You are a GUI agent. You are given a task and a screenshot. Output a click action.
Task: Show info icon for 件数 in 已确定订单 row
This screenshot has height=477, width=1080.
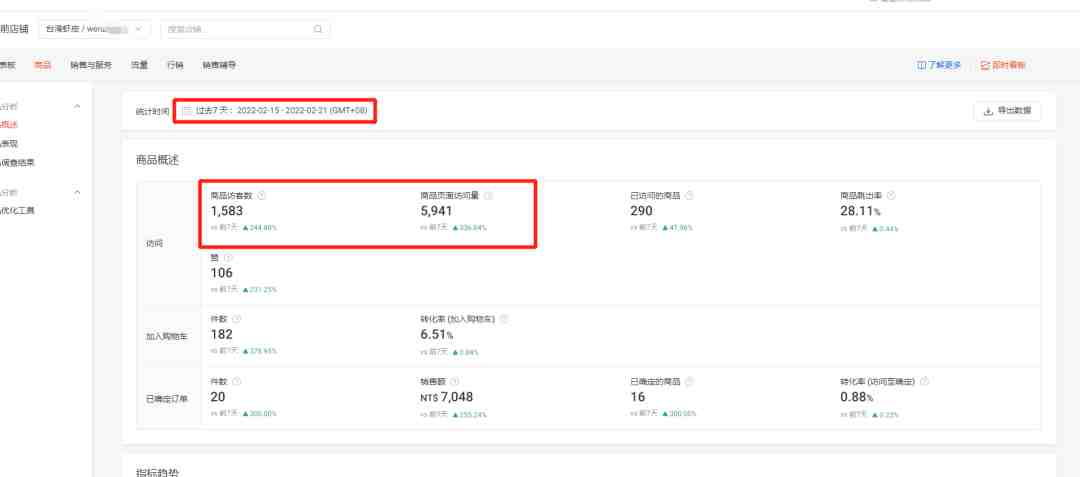[237, 381]
